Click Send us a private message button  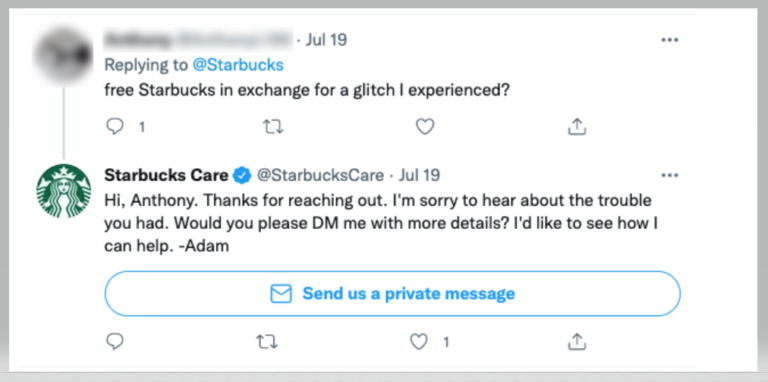coord(392,293)
